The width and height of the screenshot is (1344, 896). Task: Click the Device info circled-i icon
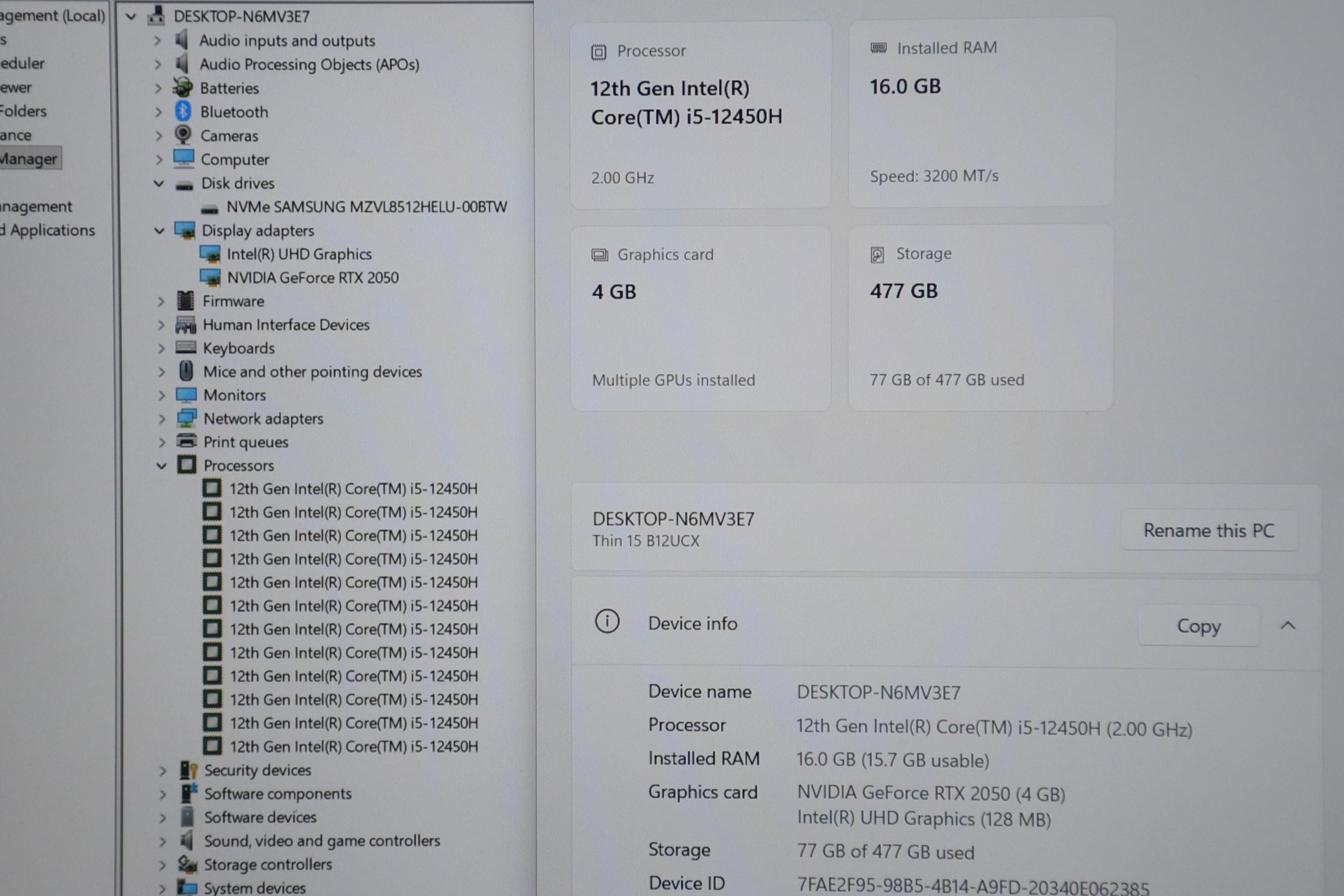pyautogui.click(x=607, y=621)
